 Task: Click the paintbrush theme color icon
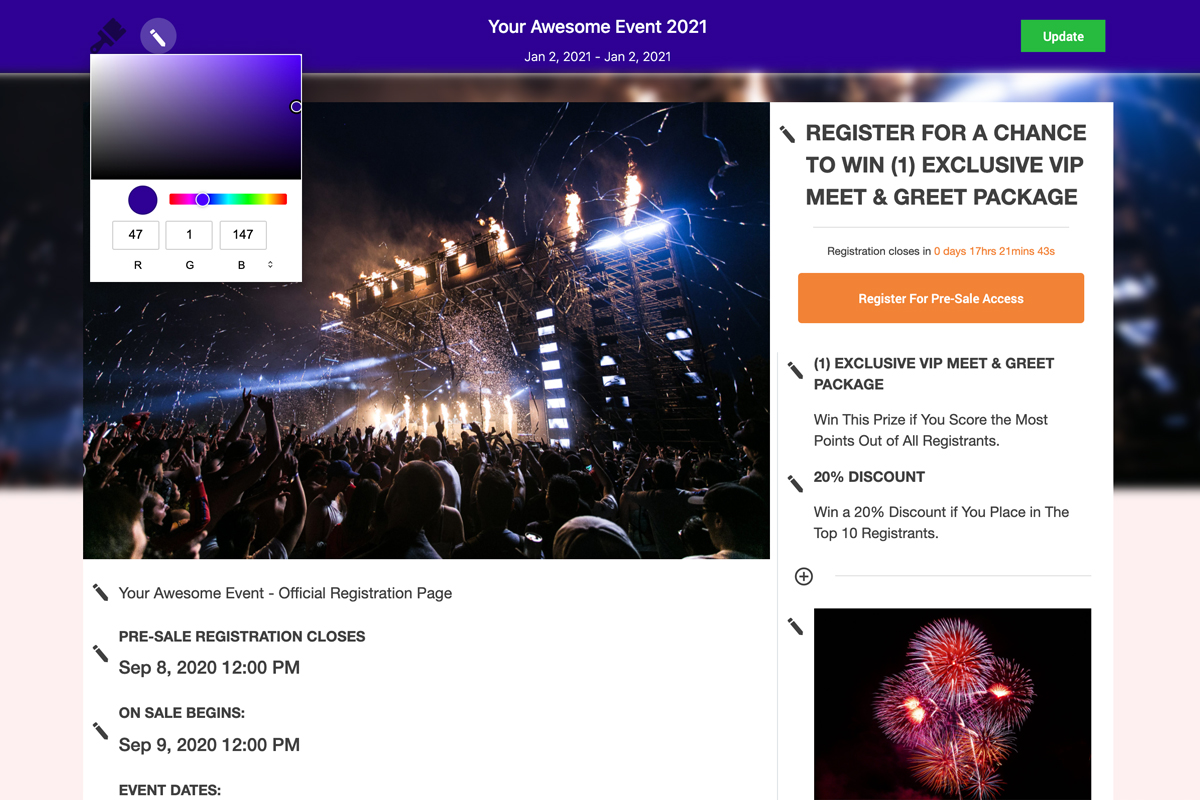(108, 37)
